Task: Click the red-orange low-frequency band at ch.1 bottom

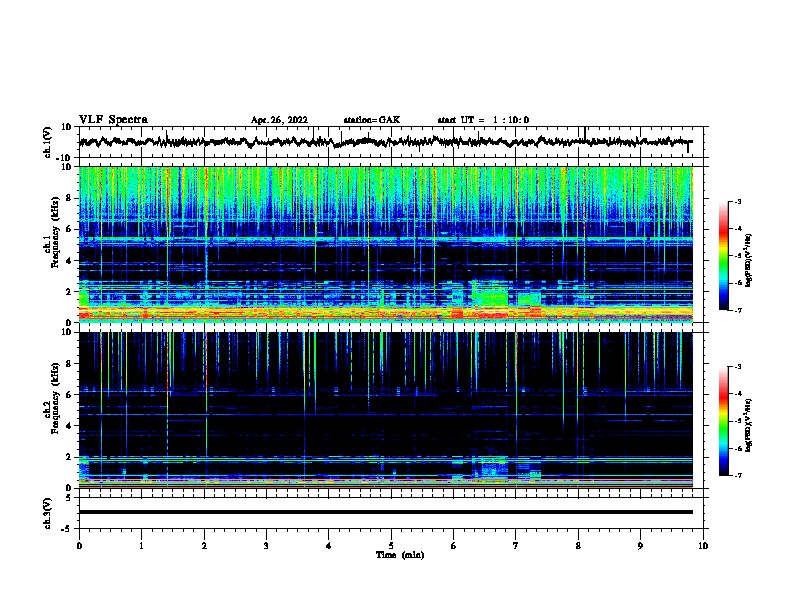Action: coord(385,313)
